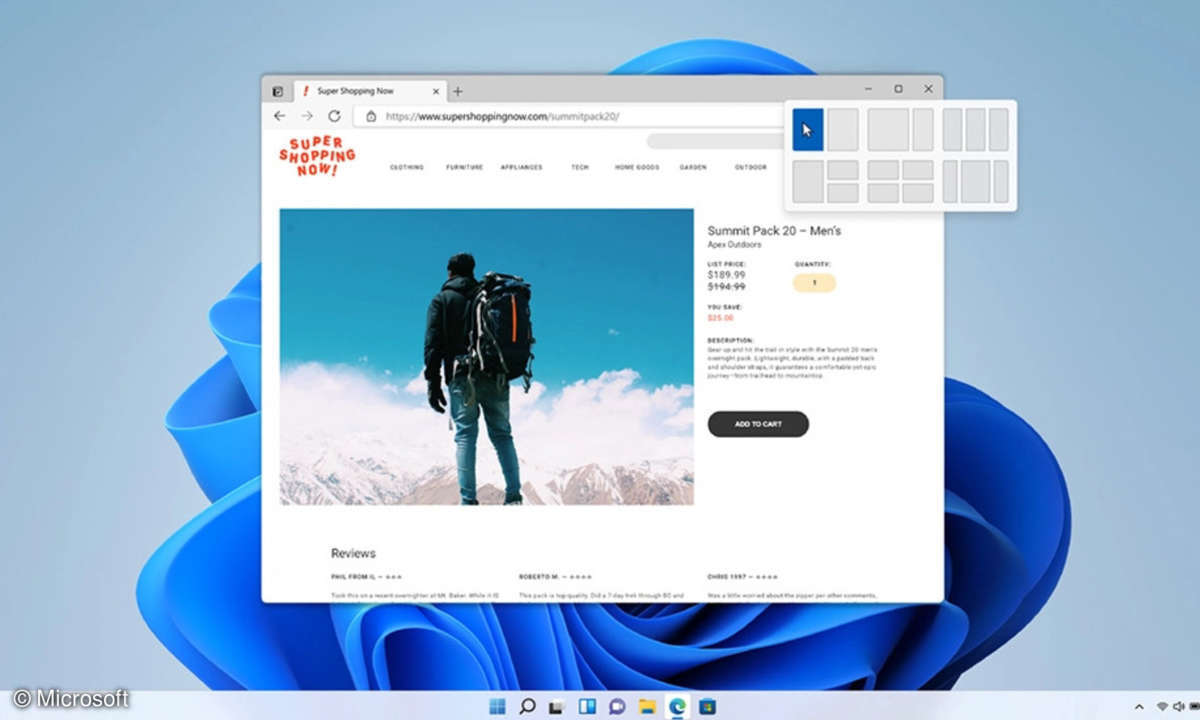Reload the current page
Viewport: 1200px width, 720px height.
tap(334, 116)
